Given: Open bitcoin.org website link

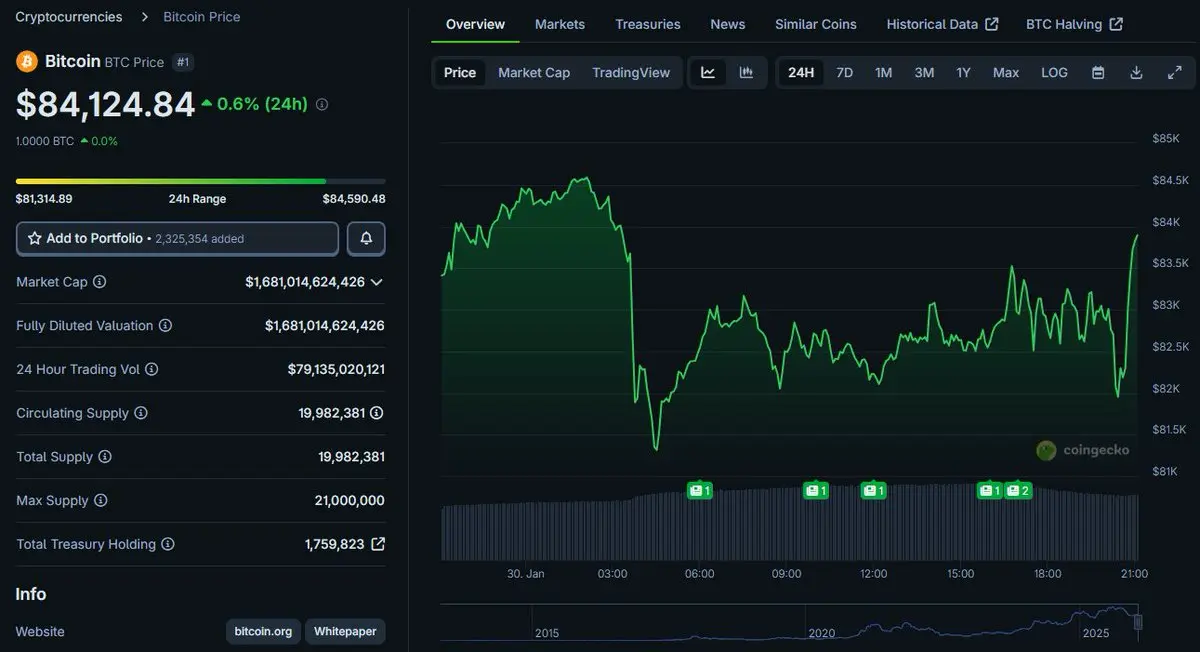Looking at the screenshot, I should pyautogui.click(x=263, y=631).
